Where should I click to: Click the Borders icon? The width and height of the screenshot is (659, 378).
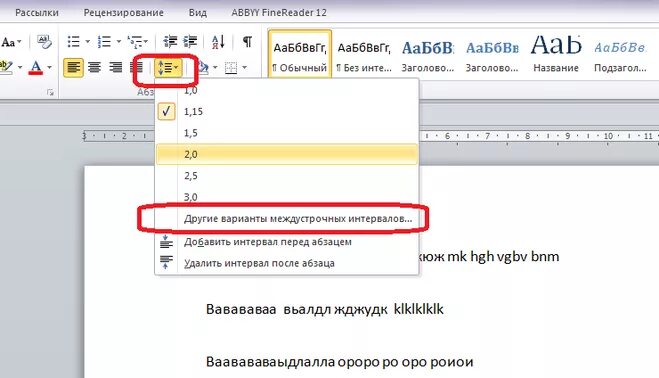click(x=231, y=67)
